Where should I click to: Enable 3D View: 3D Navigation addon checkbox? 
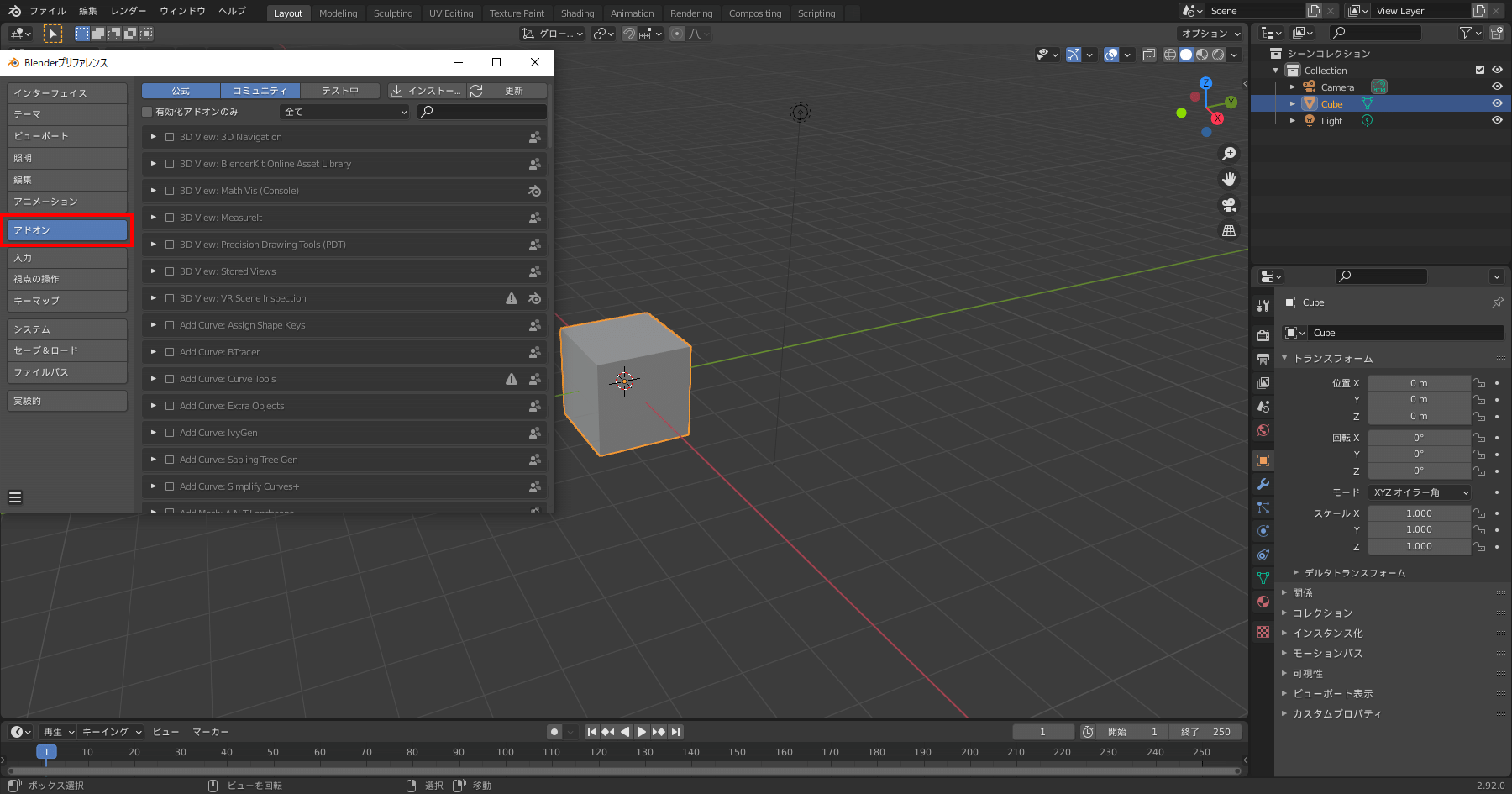click(x=170, y=137)
